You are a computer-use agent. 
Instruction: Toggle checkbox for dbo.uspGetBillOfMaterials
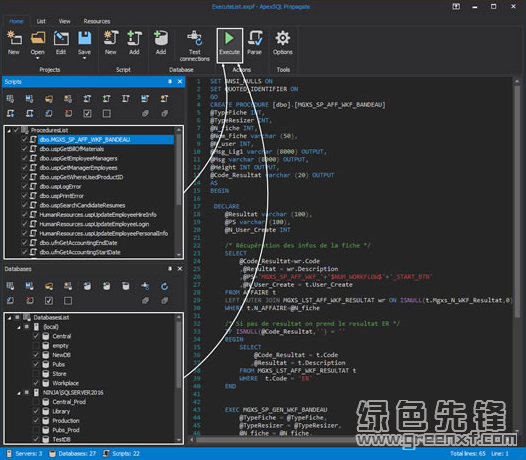click(x=24, y=149)
